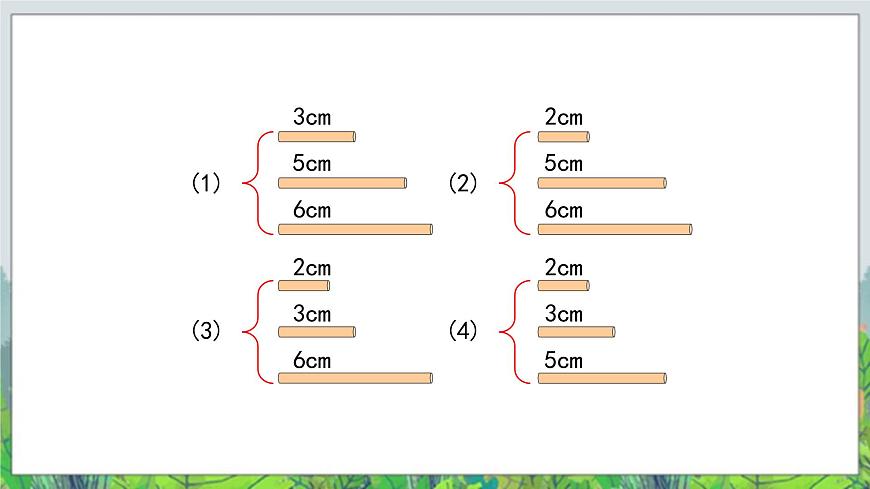Click the (2) group label

coord(463,183)
